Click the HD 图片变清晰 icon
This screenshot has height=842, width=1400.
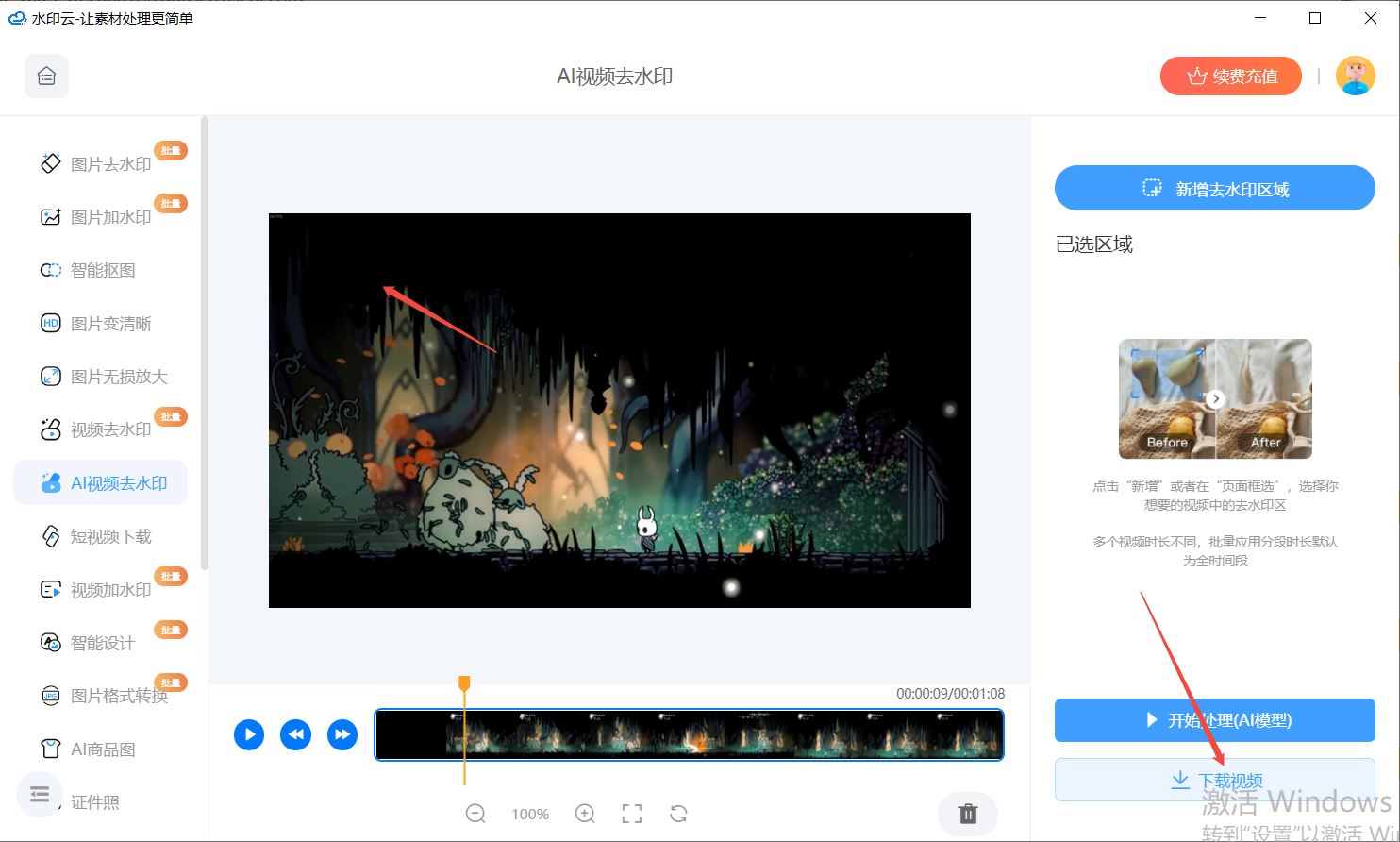coord(51,324)
